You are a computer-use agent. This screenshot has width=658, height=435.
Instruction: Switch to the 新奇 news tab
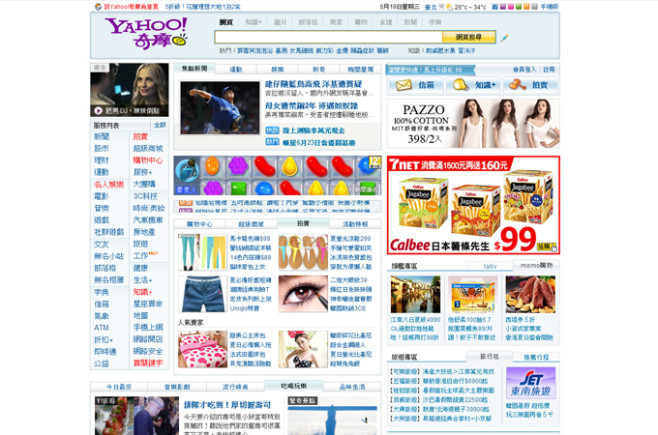(x=319, y=69)
